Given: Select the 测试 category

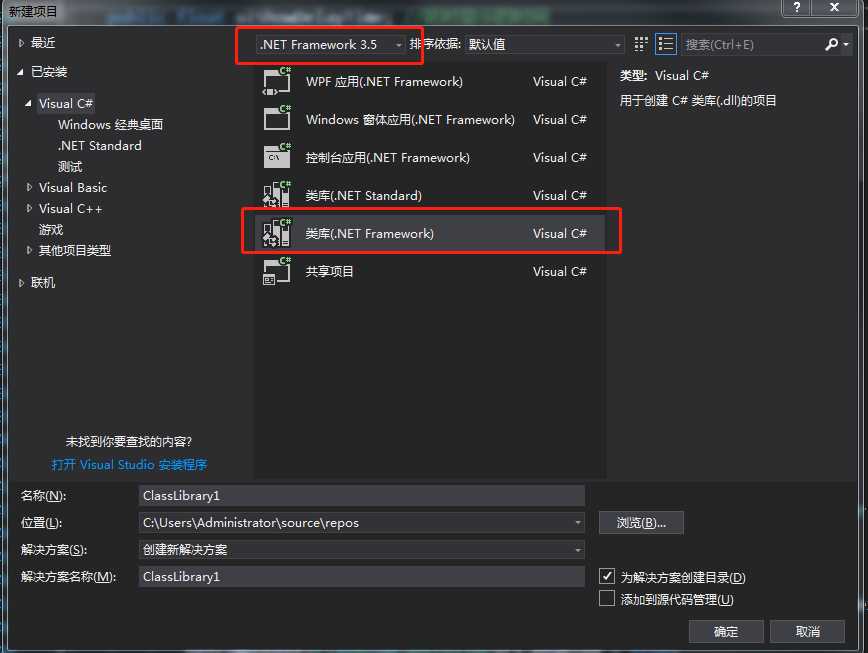Looking at the screenshot, I should [70, 167].
